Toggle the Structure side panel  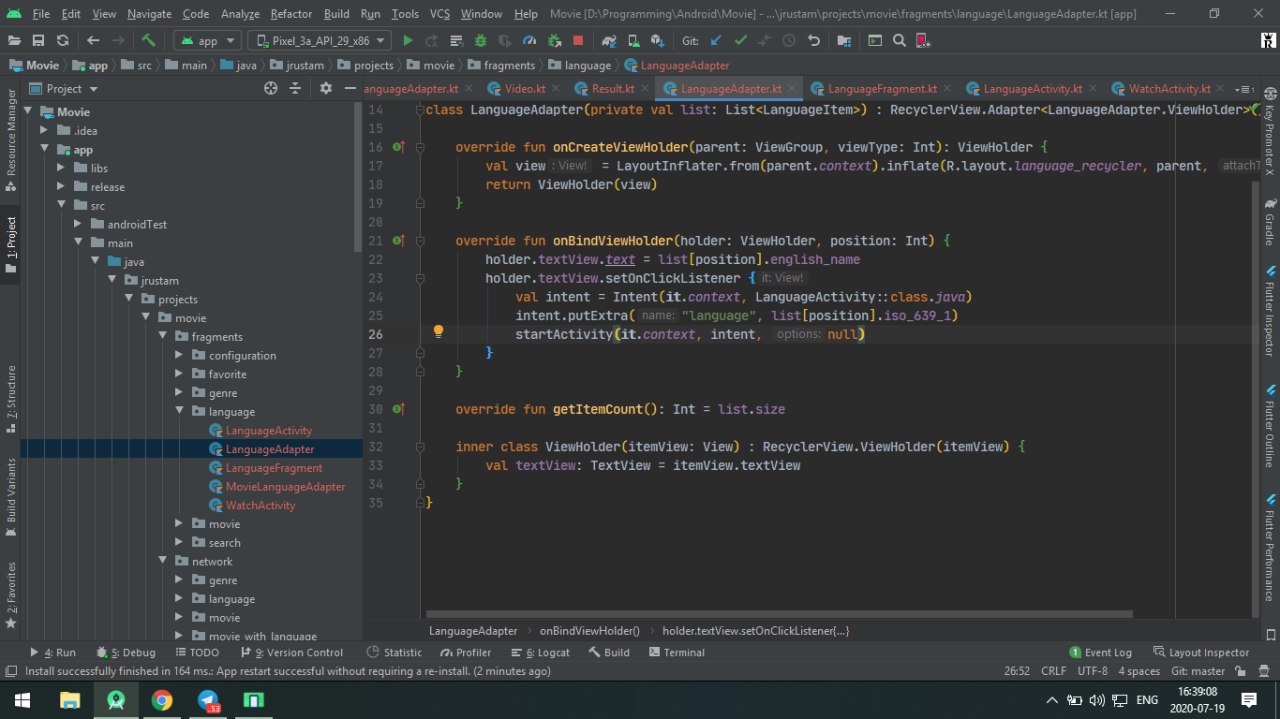11,397
